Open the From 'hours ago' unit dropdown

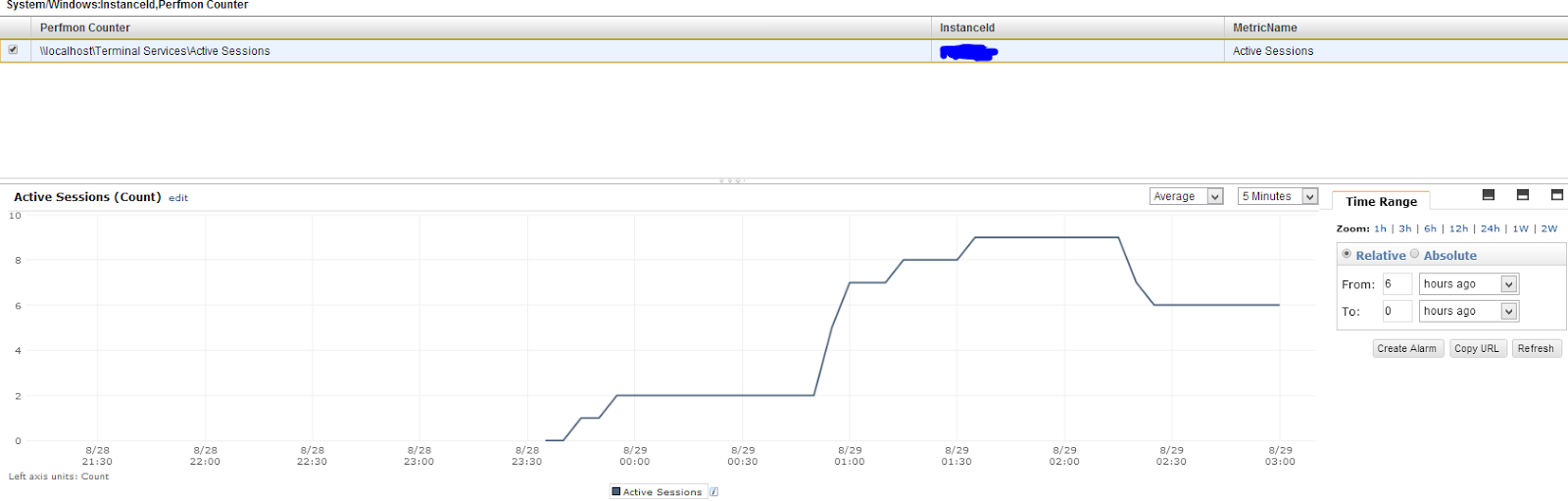coord(1468,284)
